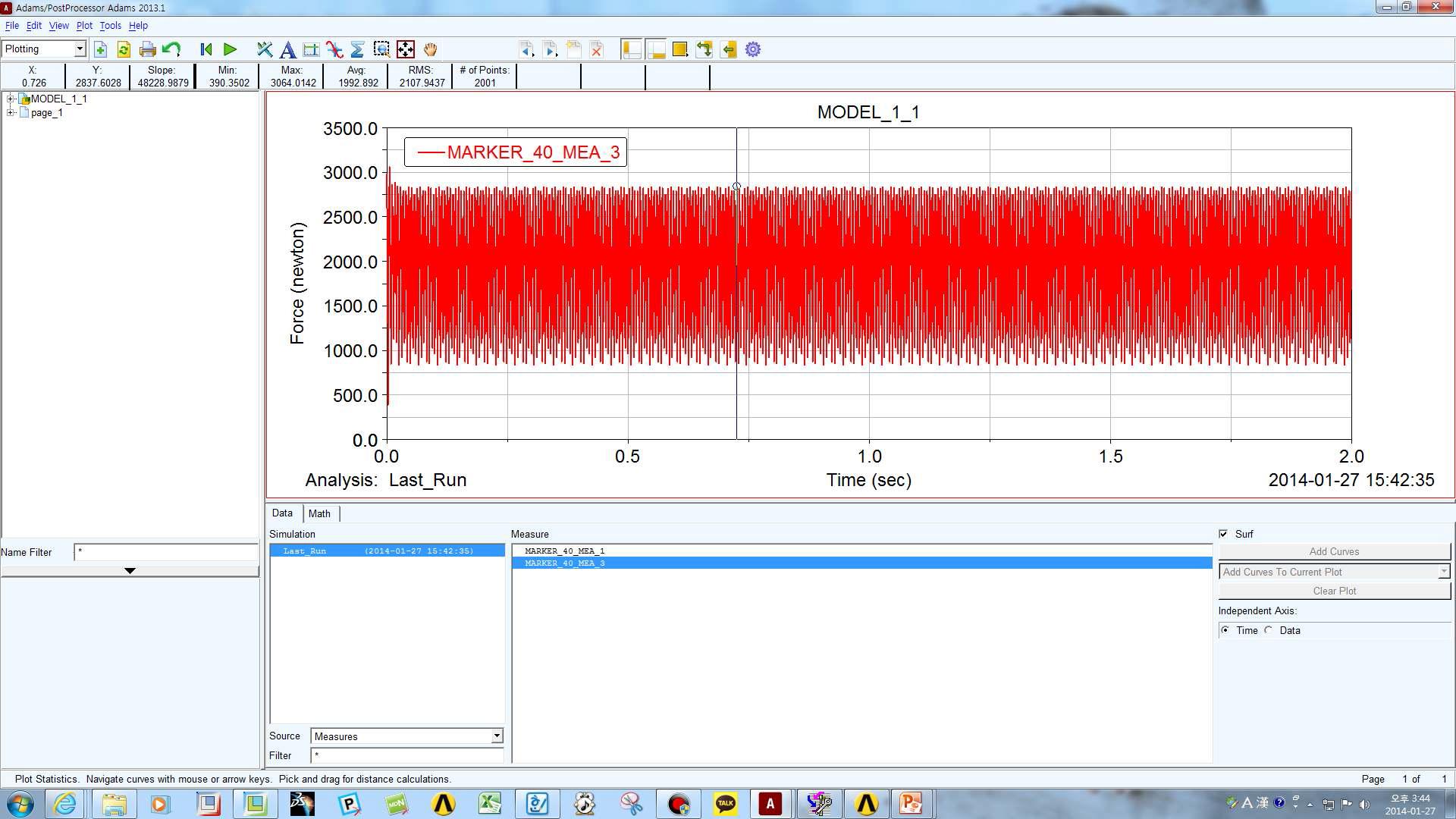The height and width of the screenshot is (819, 1456).
Task: Select MARKER_40_MEA_1 measure
Action: point(862,551)
